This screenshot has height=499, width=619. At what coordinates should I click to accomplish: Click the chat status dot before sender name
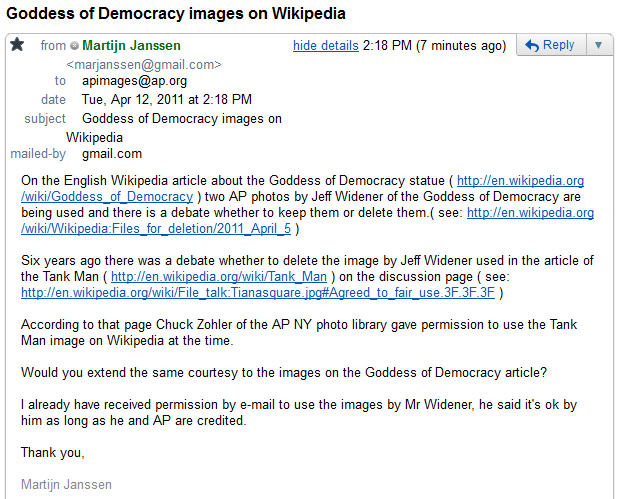point(75,46)
